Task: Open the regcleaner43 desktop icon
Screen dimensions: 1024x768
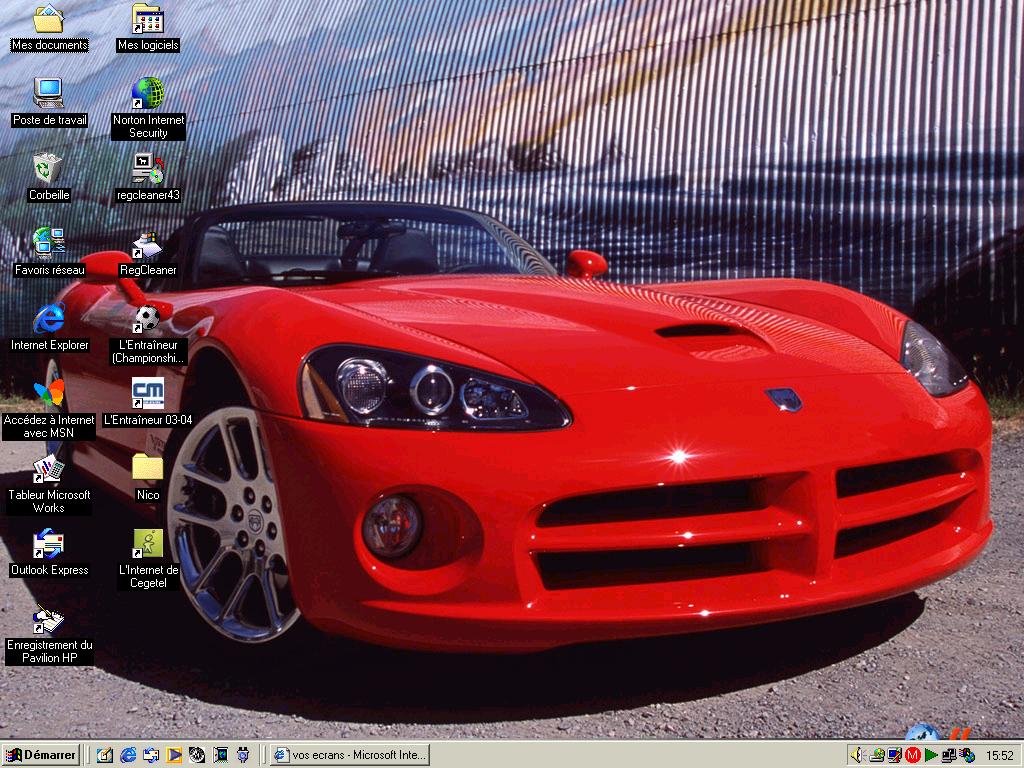Action: coord(148,169)
